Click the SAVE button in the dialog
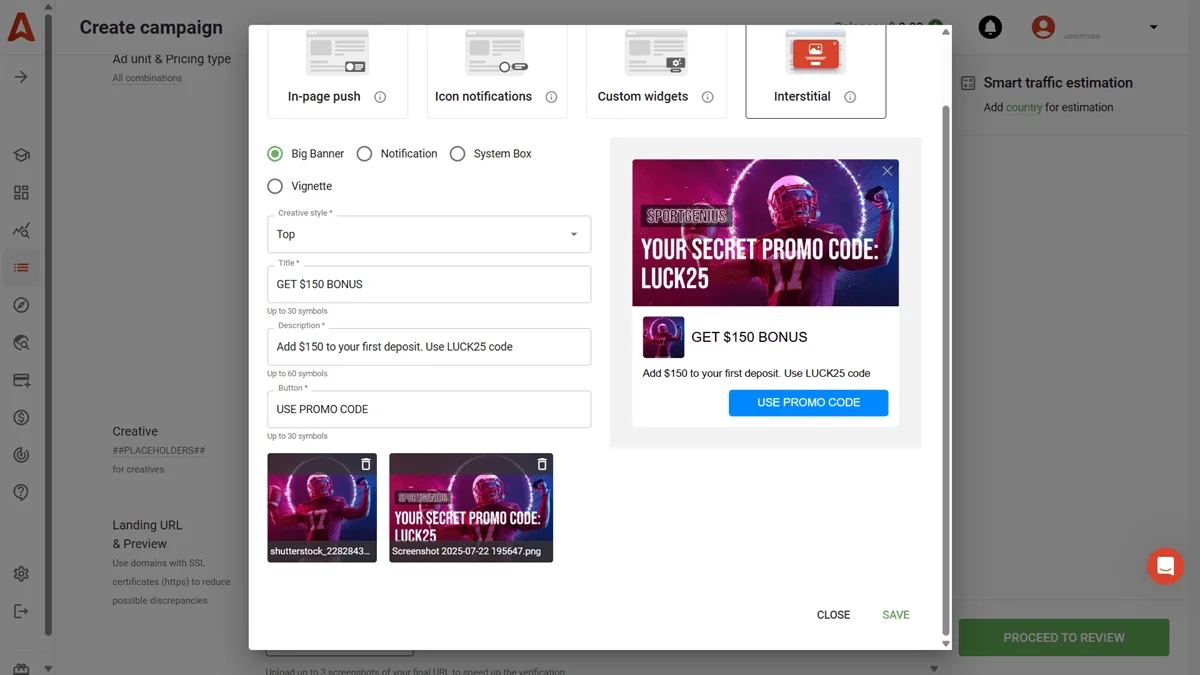 pyautogui.click(x=895, y=614)
